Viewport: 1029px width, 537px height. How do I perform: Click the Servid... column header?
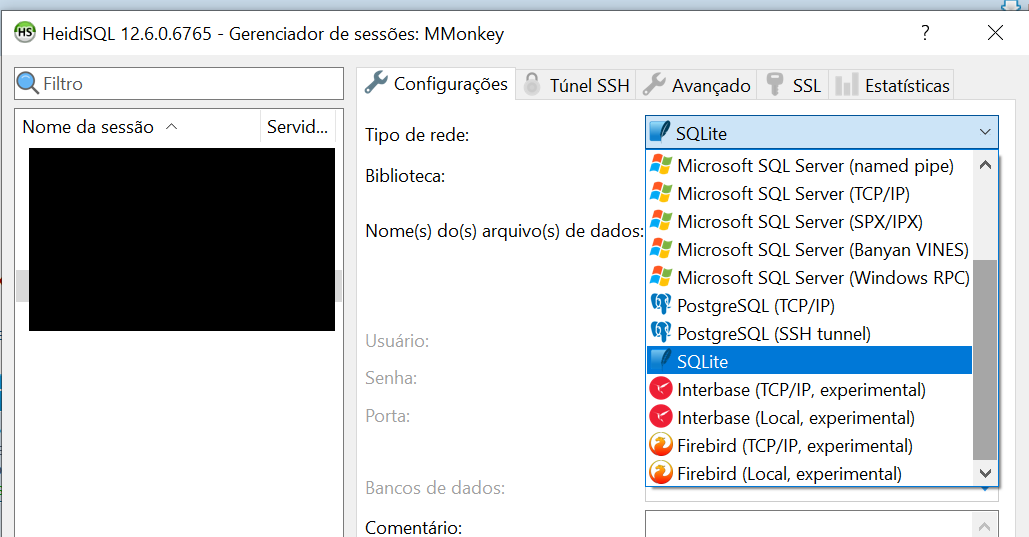click(x=298, y=127)
